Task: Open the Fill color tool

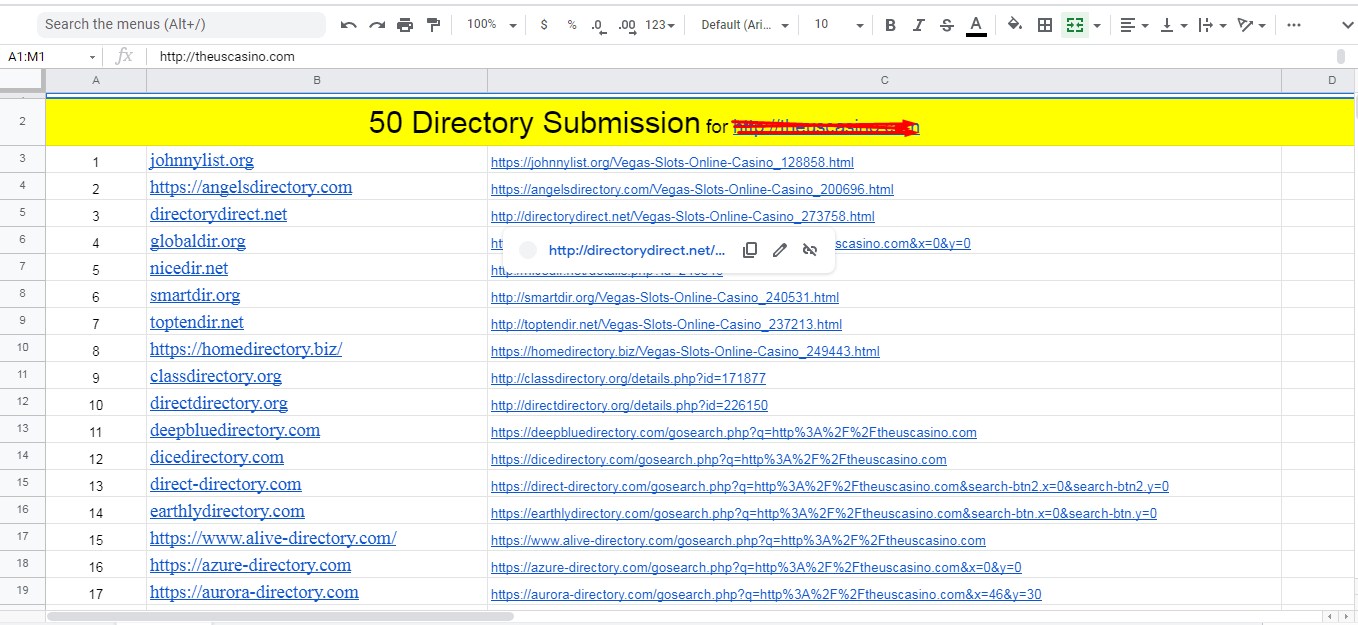Action: pyautogui.click(x=1012, y=24)
